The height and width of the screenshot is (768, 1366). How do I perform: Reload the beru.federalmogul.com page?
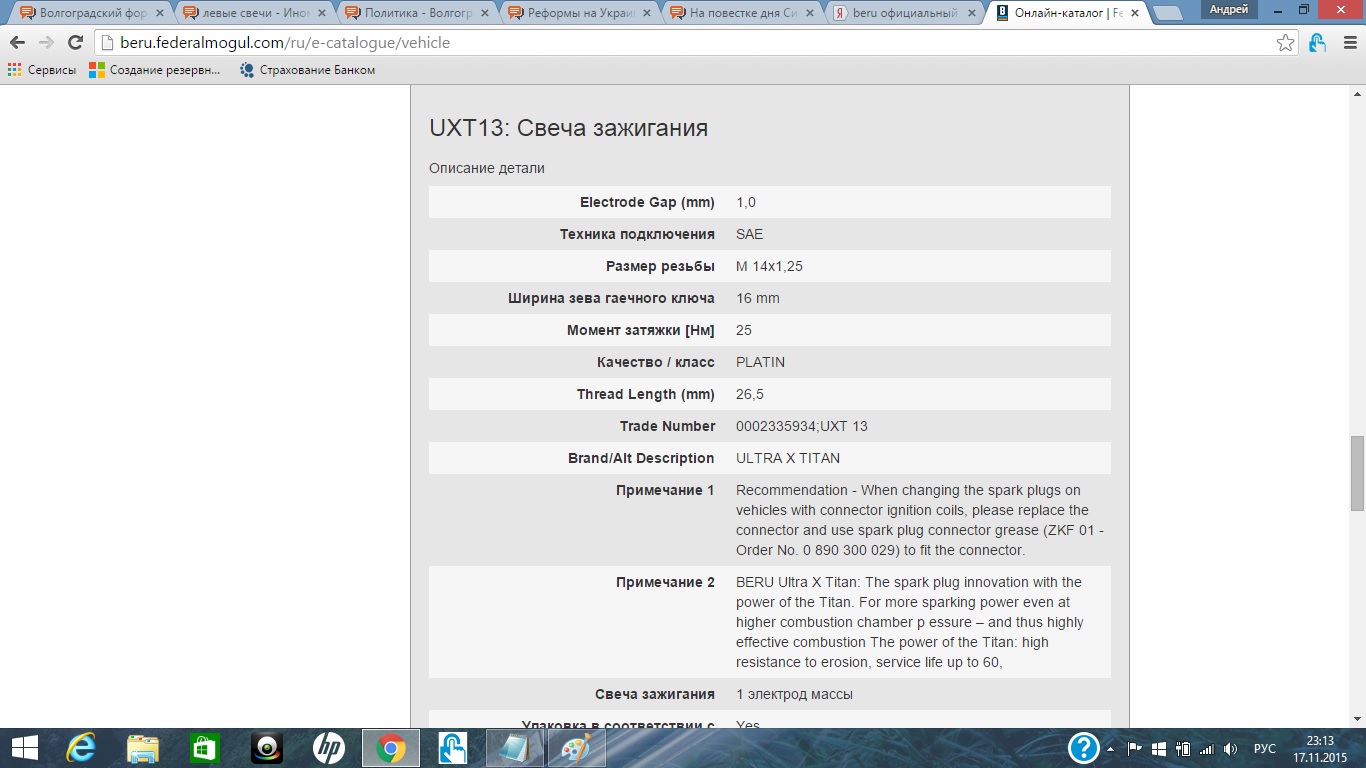[75, 43]
